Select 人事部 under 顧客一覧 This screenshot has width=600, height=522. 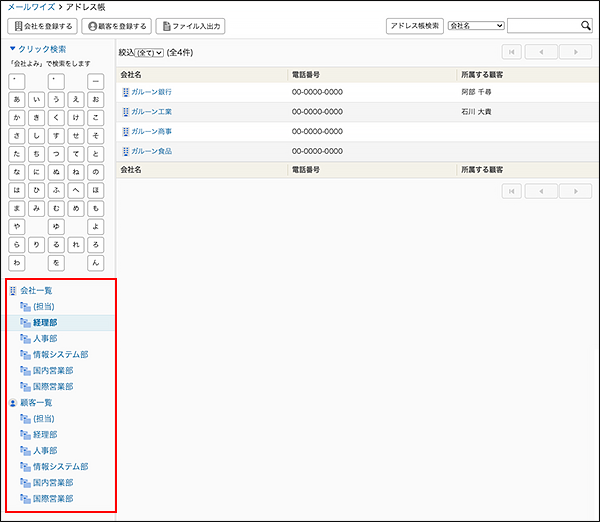coord(45,451)
